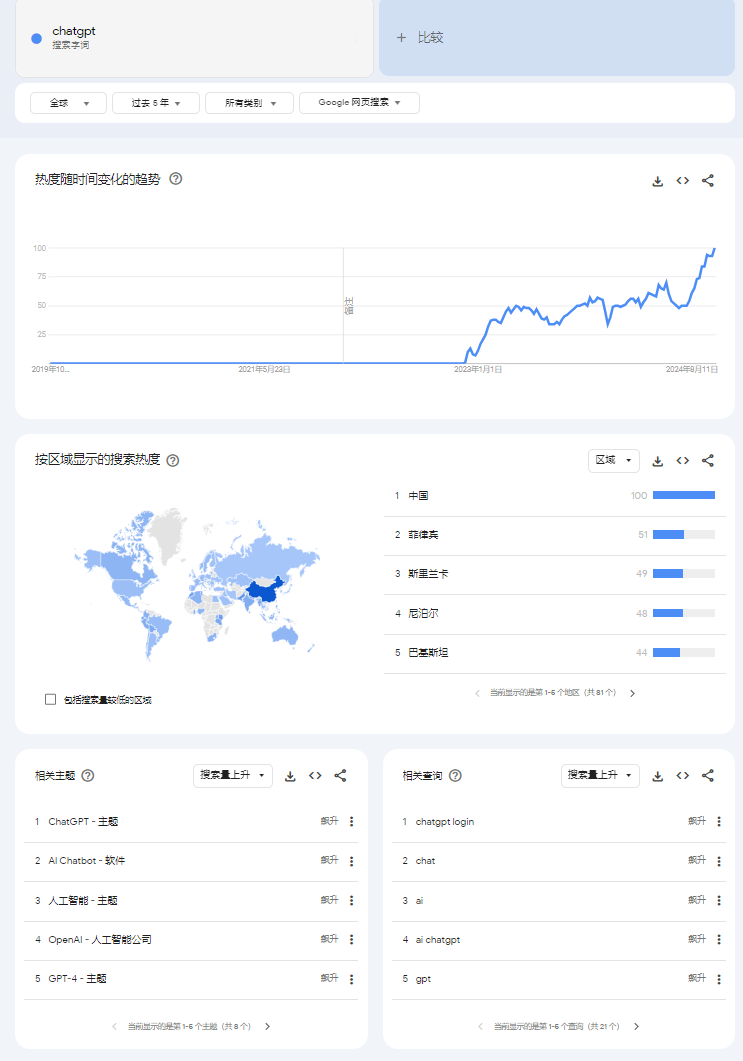The image size is (743, 1061).
Task: Open more options for 人工智能 - 主题 row
Action: point(351,900)
